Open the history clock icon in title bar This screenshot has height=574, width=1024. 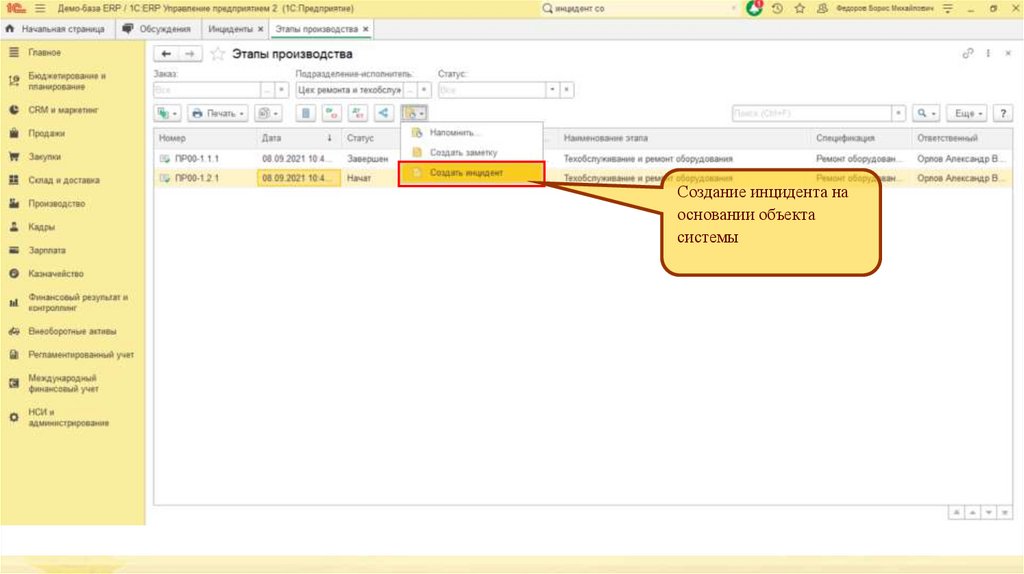[x=777, y=8]
